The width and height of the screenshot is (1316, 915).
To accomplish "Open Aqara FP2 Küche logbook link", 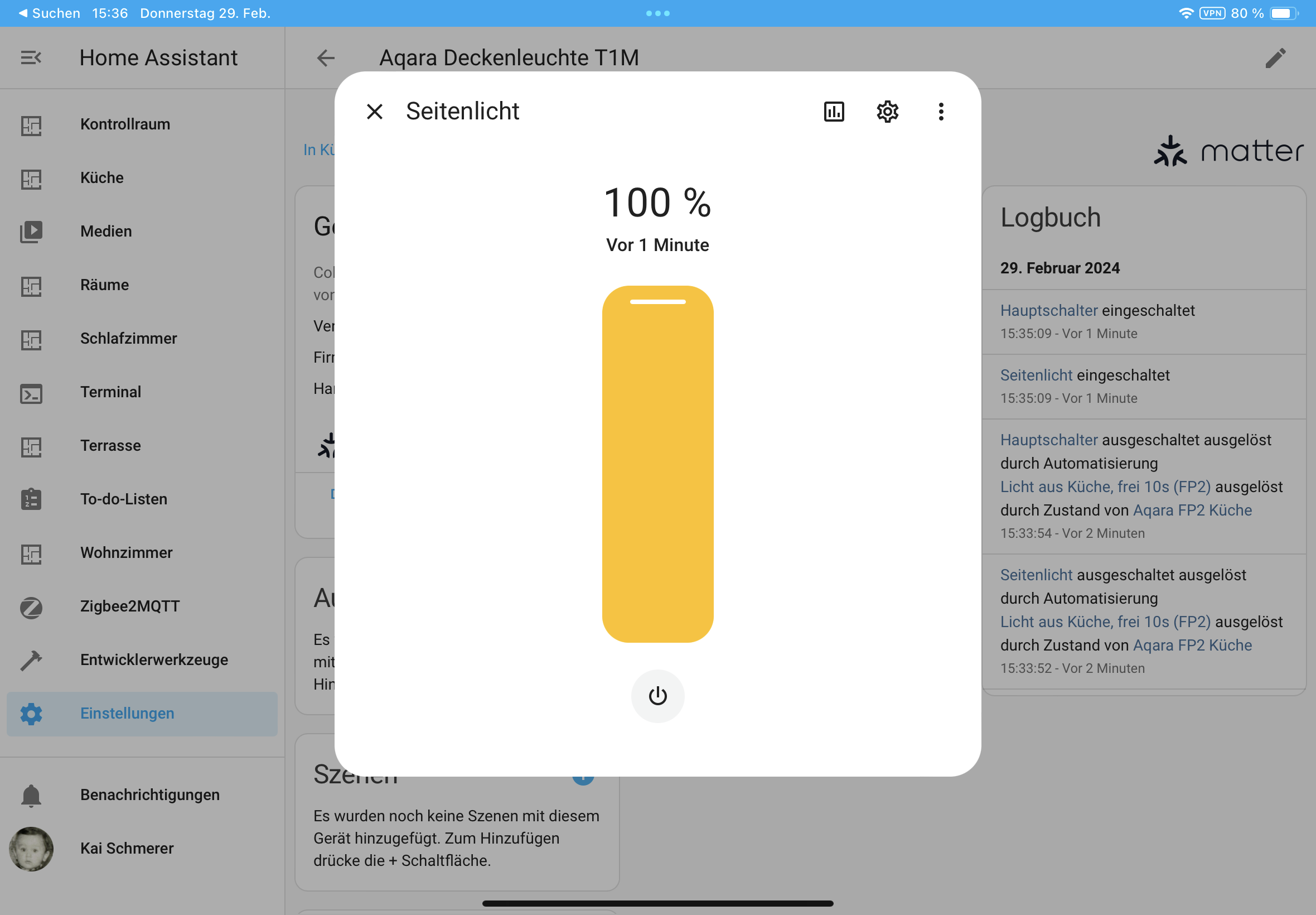I will (1192, 511).
